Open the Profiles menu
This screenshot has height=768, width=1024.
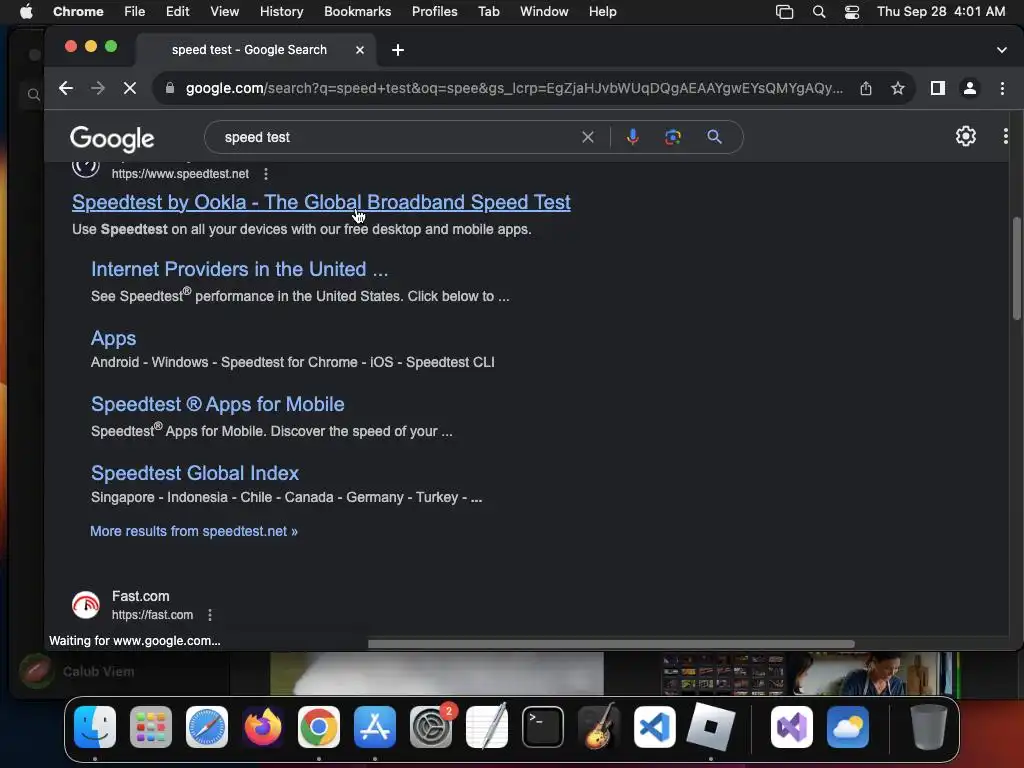(x=434, y=11)
